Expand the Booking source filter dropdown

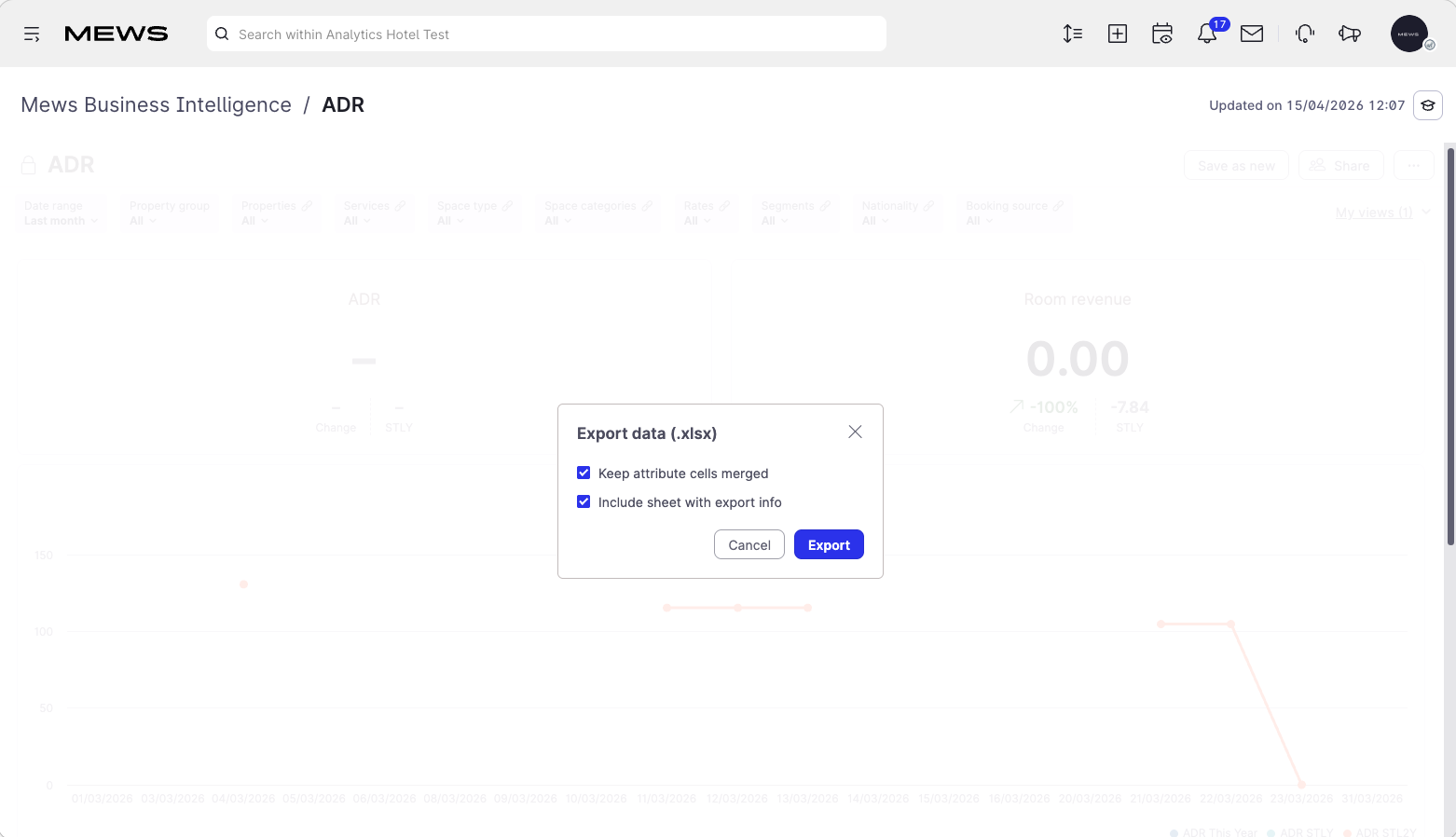click(x=1014, y=213)
